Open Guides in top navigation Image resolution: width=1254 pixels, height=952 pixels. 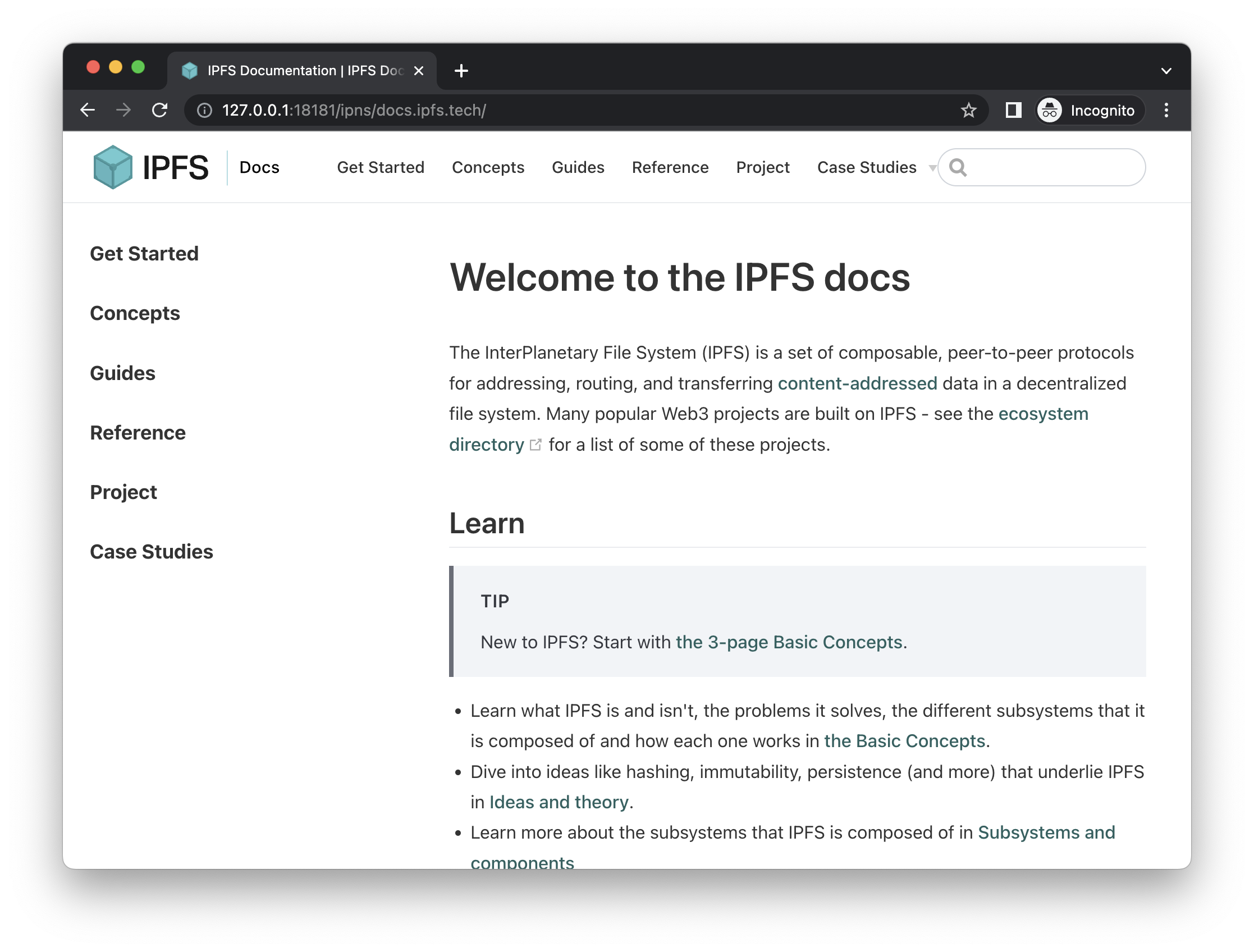coord(578,167)
